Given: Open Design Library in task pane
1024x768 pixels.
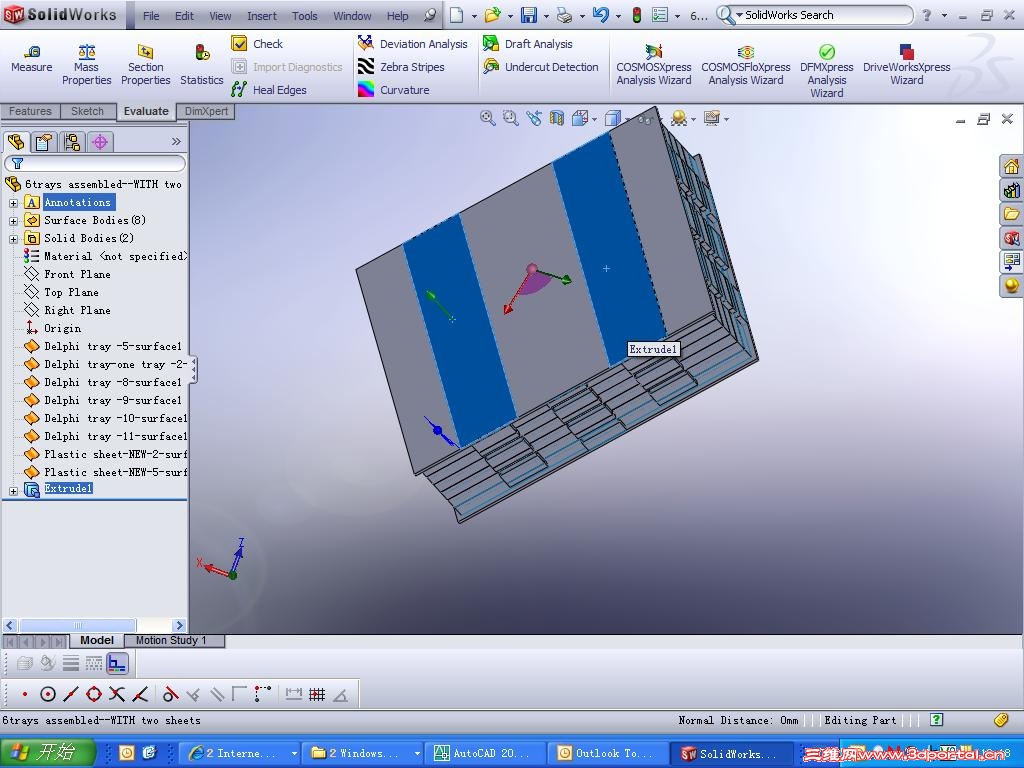Looking at the screenshot, I should coord(1012,190).
